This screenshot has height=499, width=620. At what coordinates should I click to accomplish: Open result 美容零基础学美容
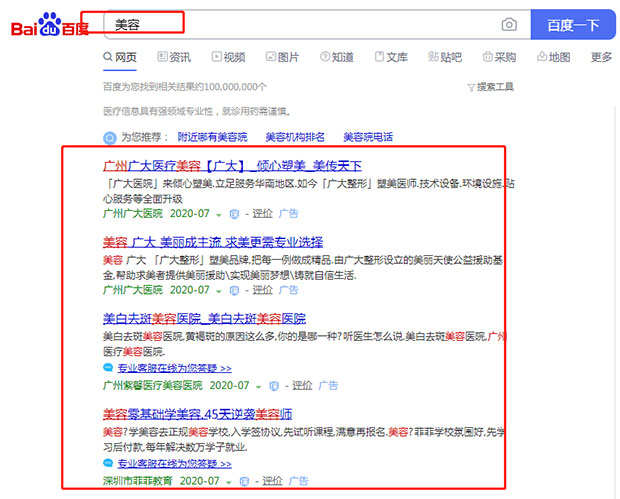pos(198,414)
